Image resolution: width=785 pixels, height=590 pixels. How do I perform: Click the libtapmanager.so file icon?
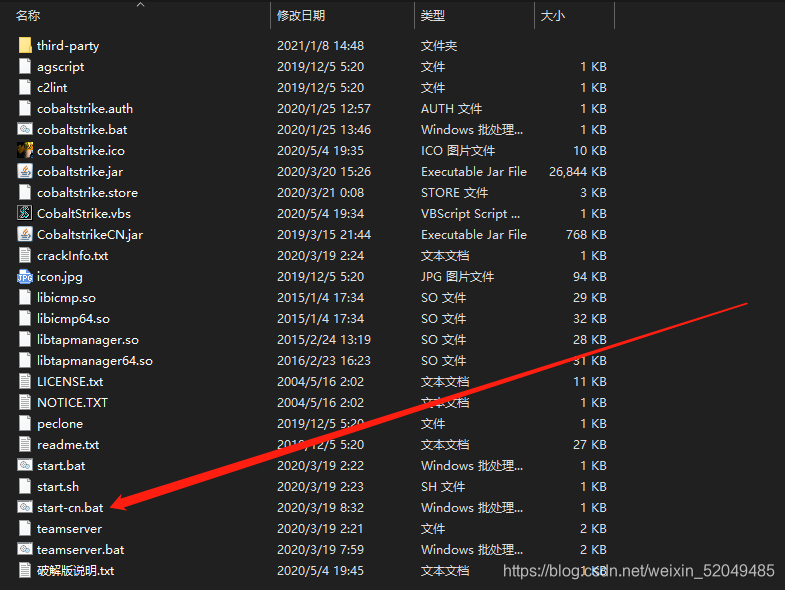[x=25, y=340]
